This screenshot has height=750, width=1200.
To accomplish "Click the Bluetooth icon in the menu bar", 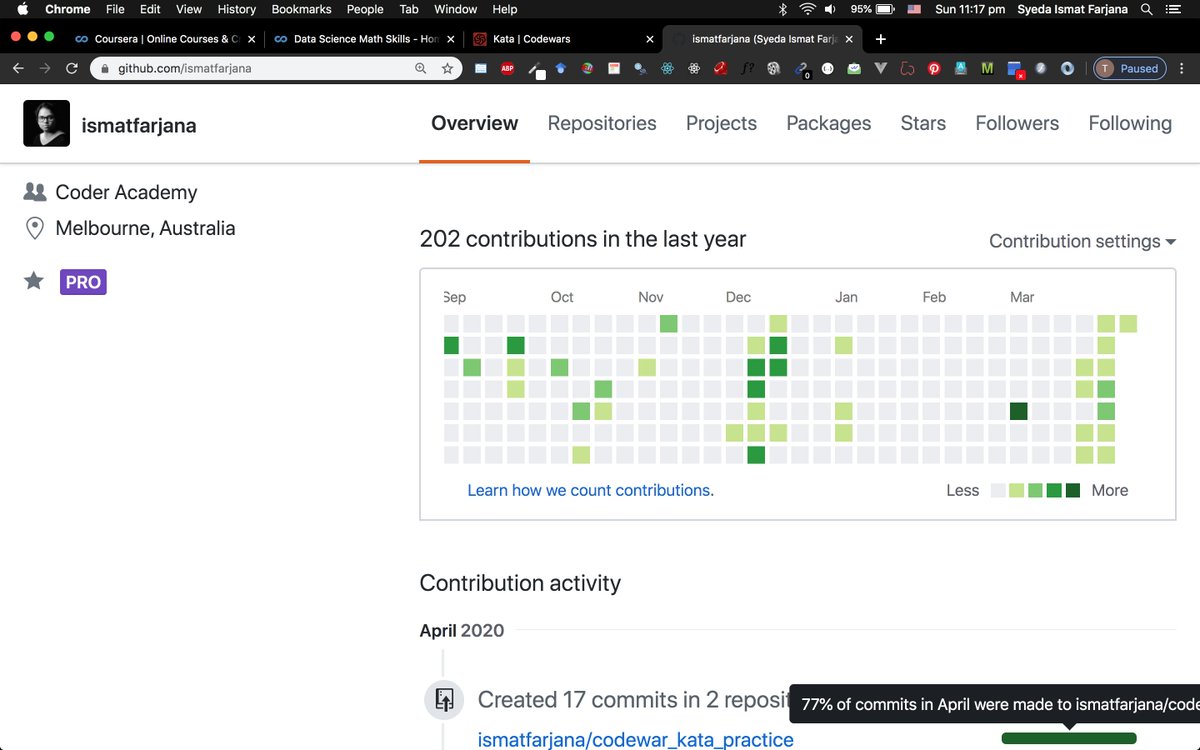I will tap(783, 9).
